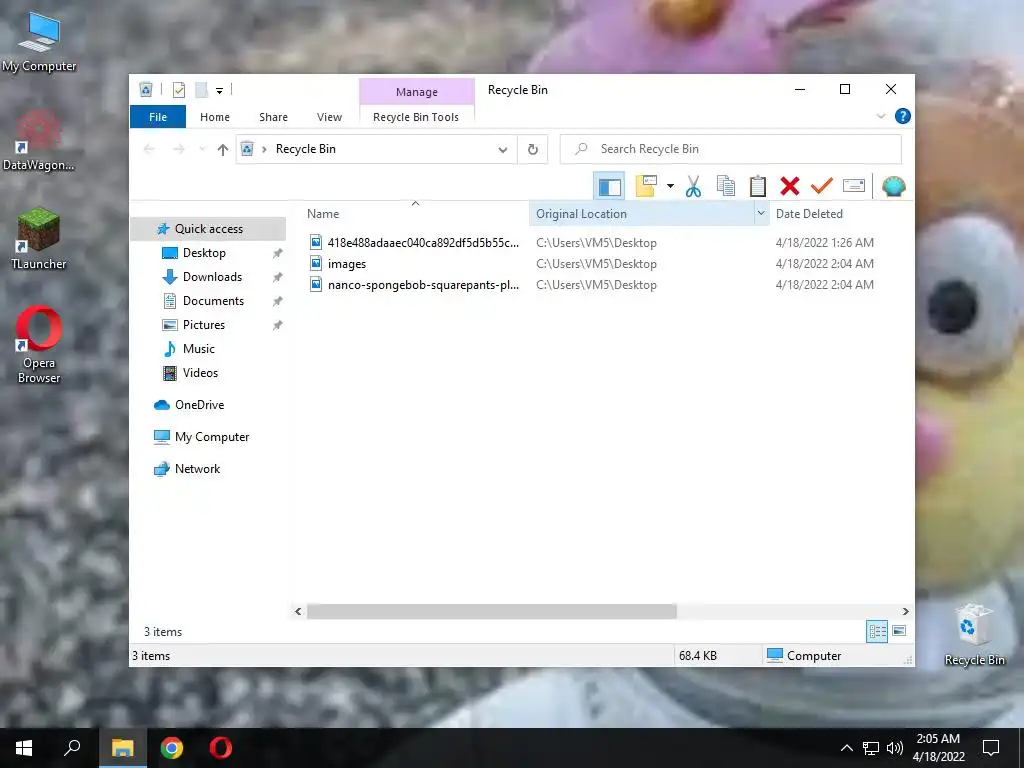Select file 418e488adaaec040ca892df5d5b55c
This screenshot has height=768, width=1024.
pyautogui.click(x=415, y=243)
